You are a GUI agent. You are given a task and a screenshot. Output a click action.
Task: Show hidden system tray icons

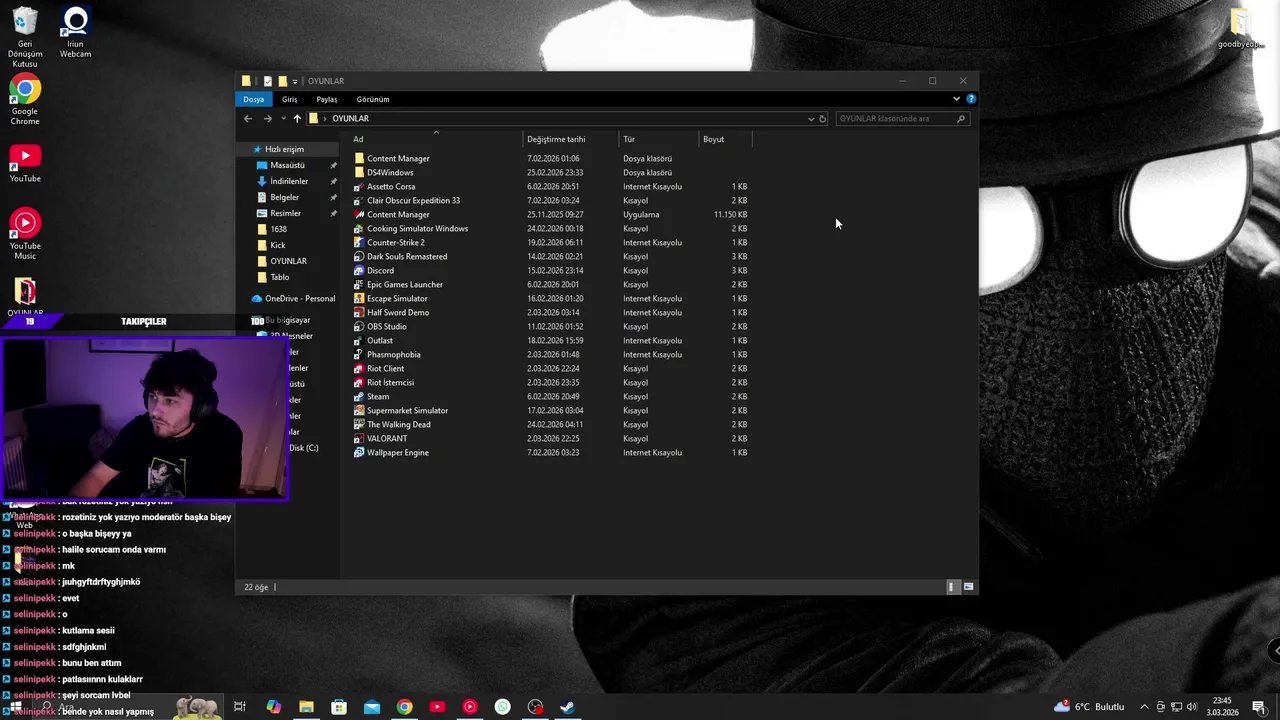(x=1145, y=707)
